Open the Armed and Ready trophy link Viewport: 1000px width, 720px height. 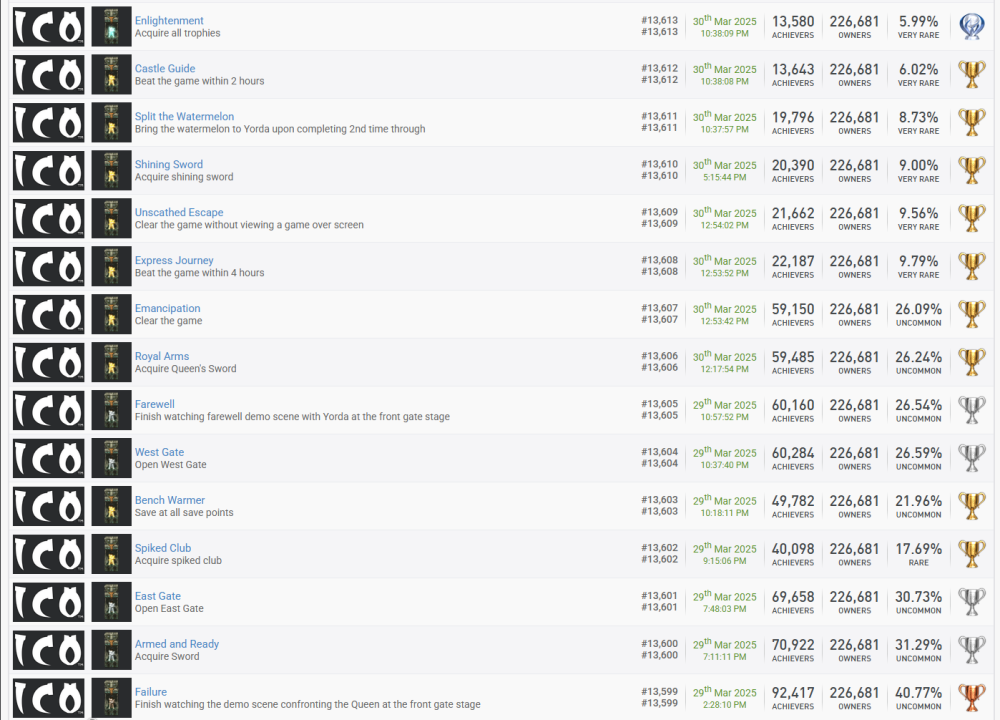(177, 645)
